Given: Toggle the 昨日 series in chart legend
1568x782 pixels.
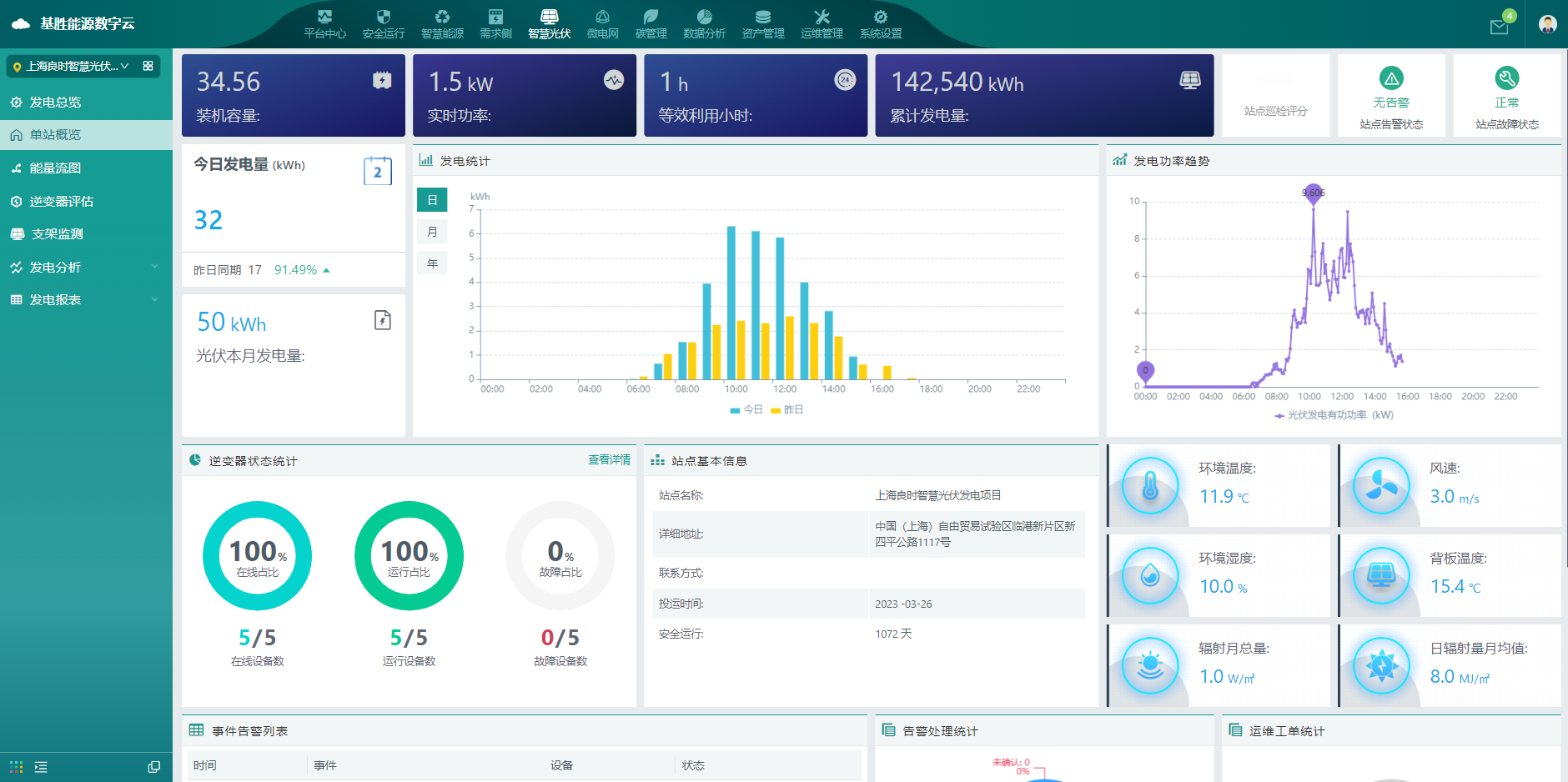Looking at the screenshot, I should coord(787,410).
